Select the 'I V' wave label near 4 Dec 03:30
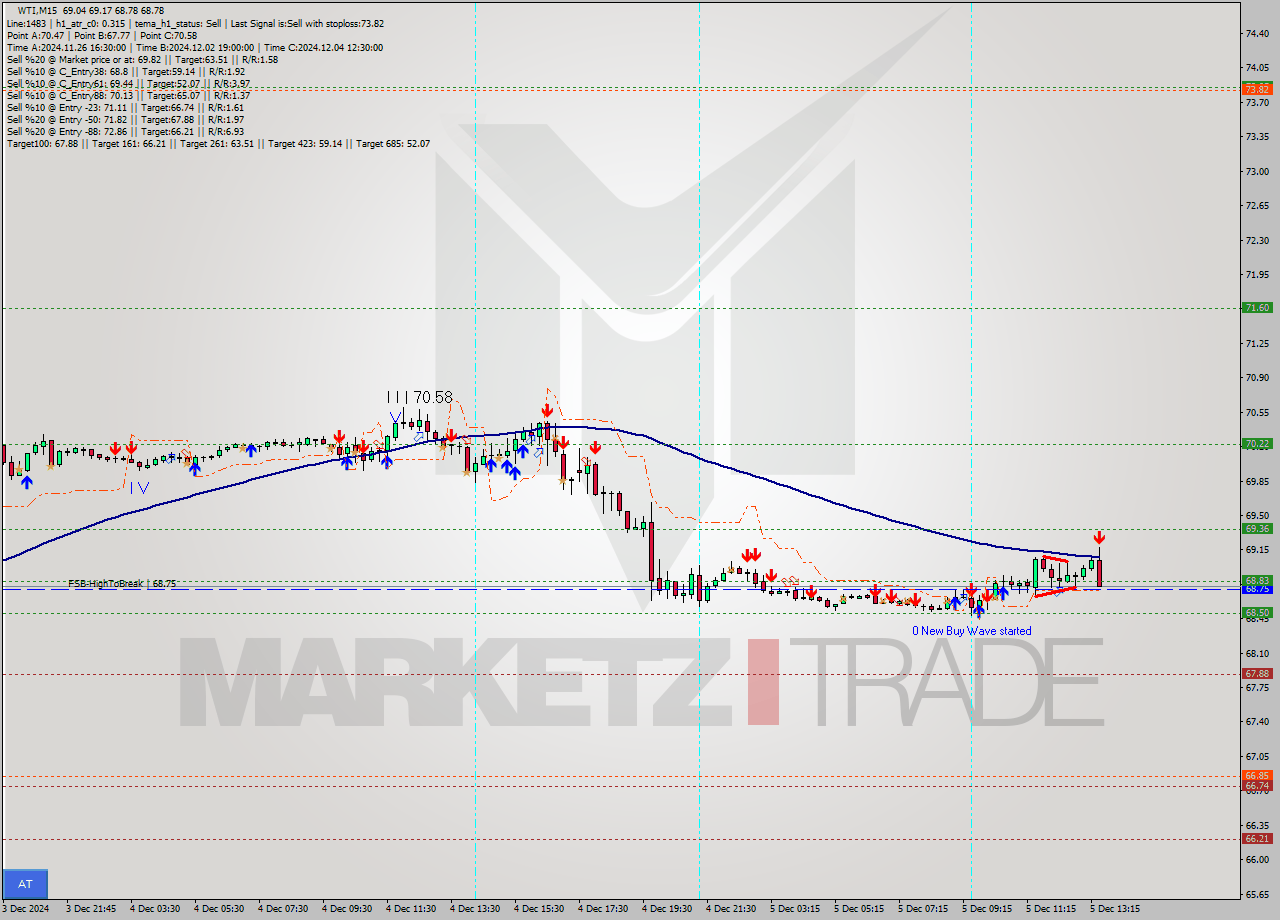The image size is (1280, 920). [x=139, y=487]
